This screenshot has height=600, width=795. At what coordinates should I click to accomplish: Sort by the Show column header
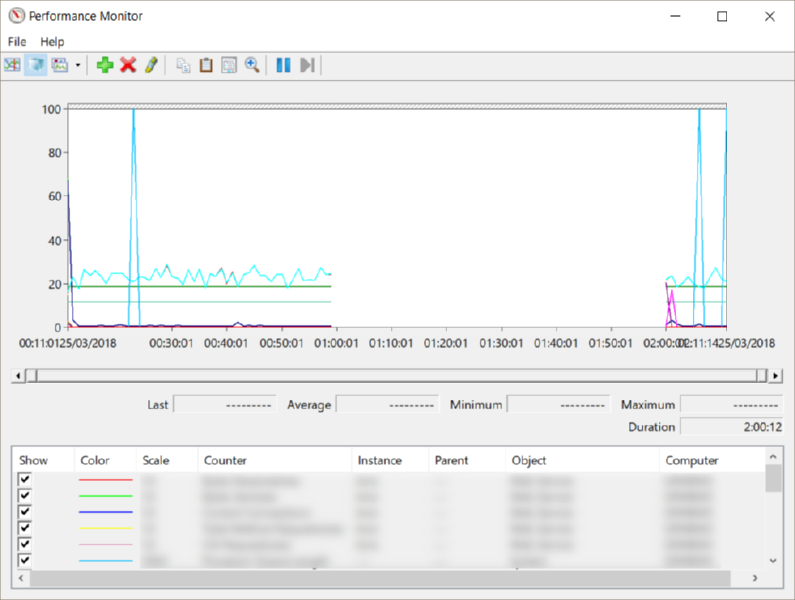point(43,460)
